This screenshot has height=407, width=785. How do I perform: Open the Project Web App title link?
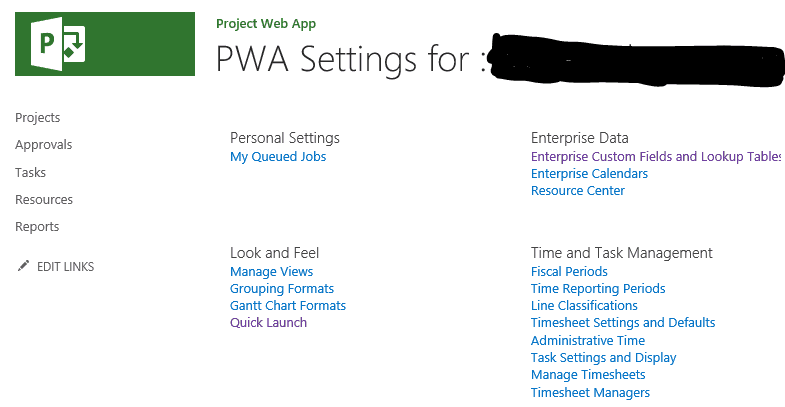tap(266, 24)
